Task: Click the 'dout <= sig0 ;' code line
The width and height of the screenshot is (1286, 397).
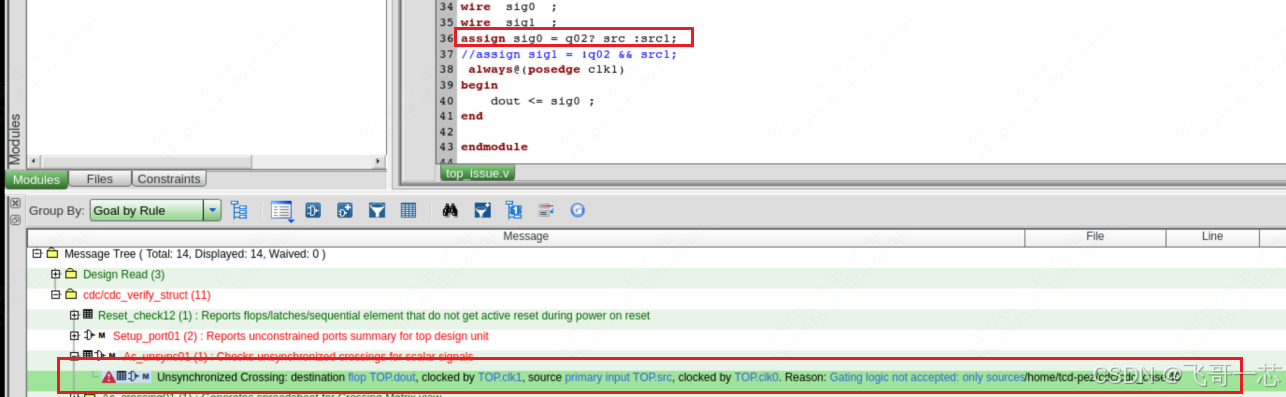Action: (x=542, y=101)
